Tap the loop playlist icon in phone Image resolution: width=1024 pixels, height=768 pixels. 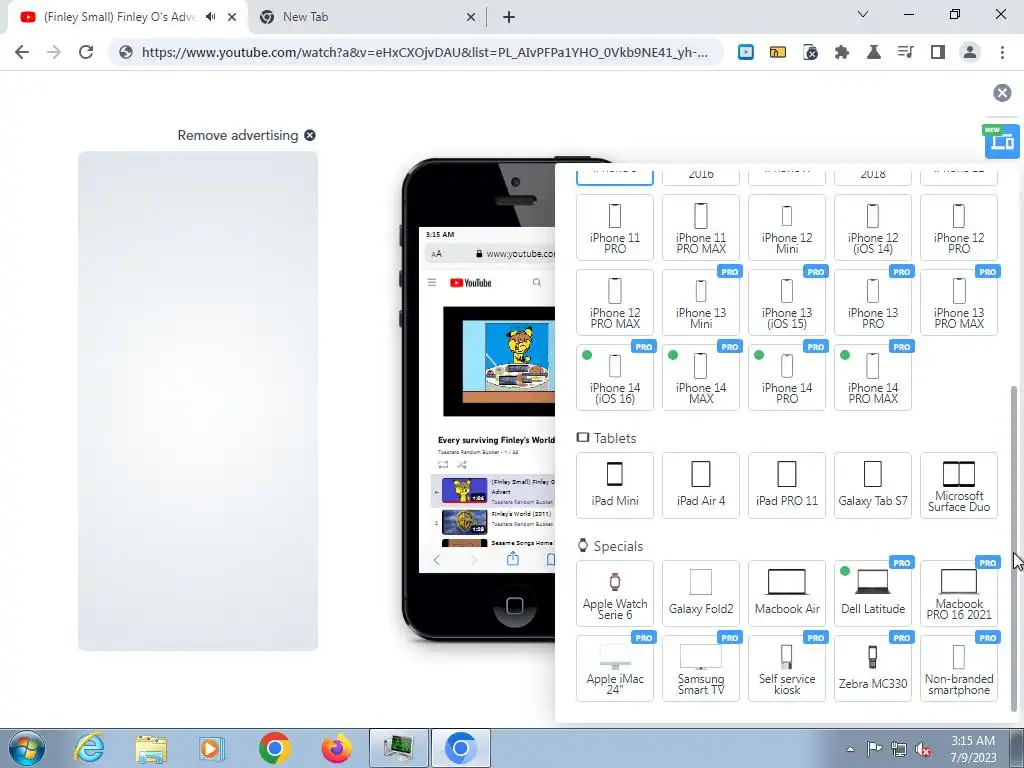[443, 465]
